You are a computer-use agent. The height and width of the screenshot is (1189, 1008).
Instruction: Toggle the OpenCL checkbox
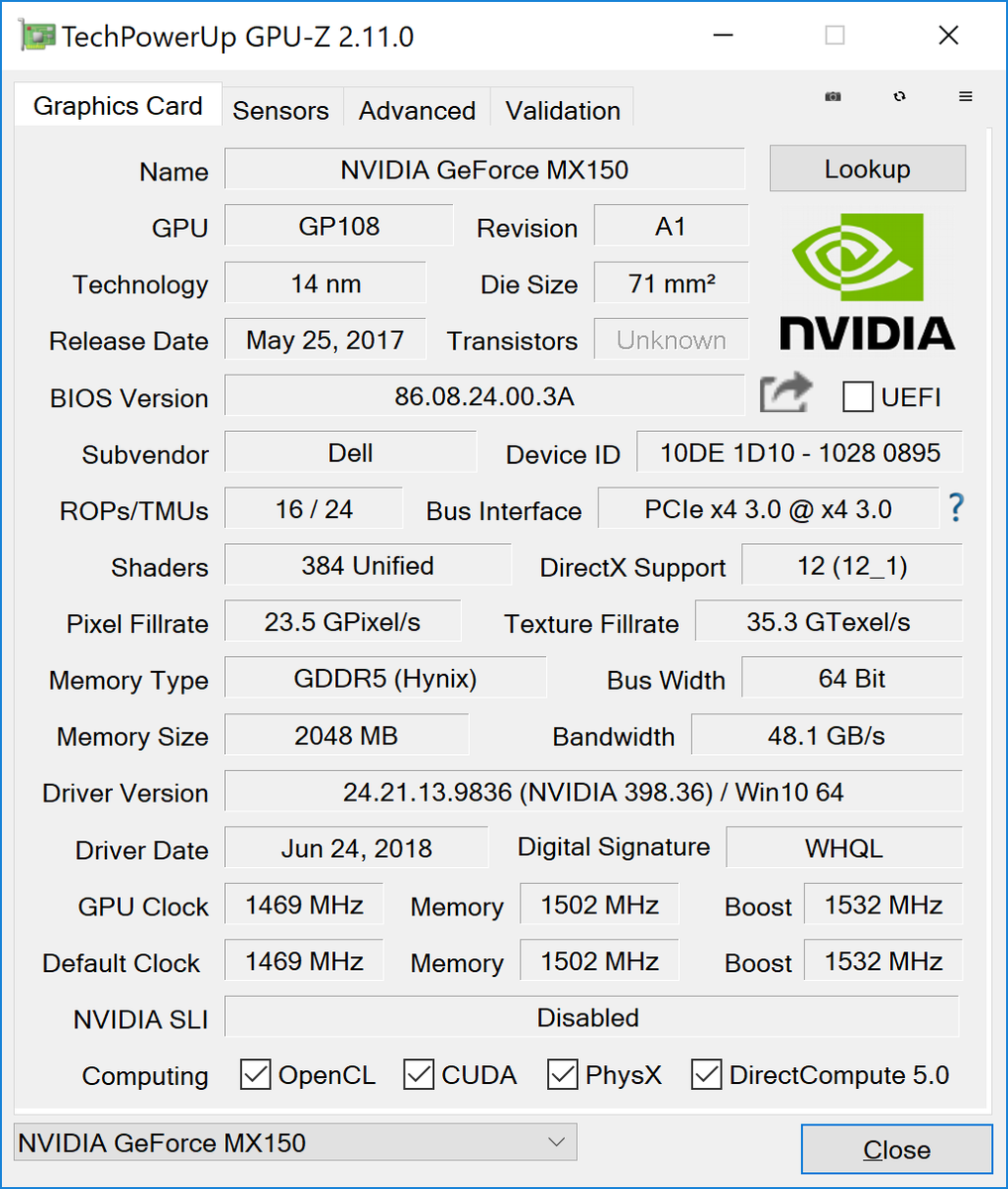(256, 1074)
